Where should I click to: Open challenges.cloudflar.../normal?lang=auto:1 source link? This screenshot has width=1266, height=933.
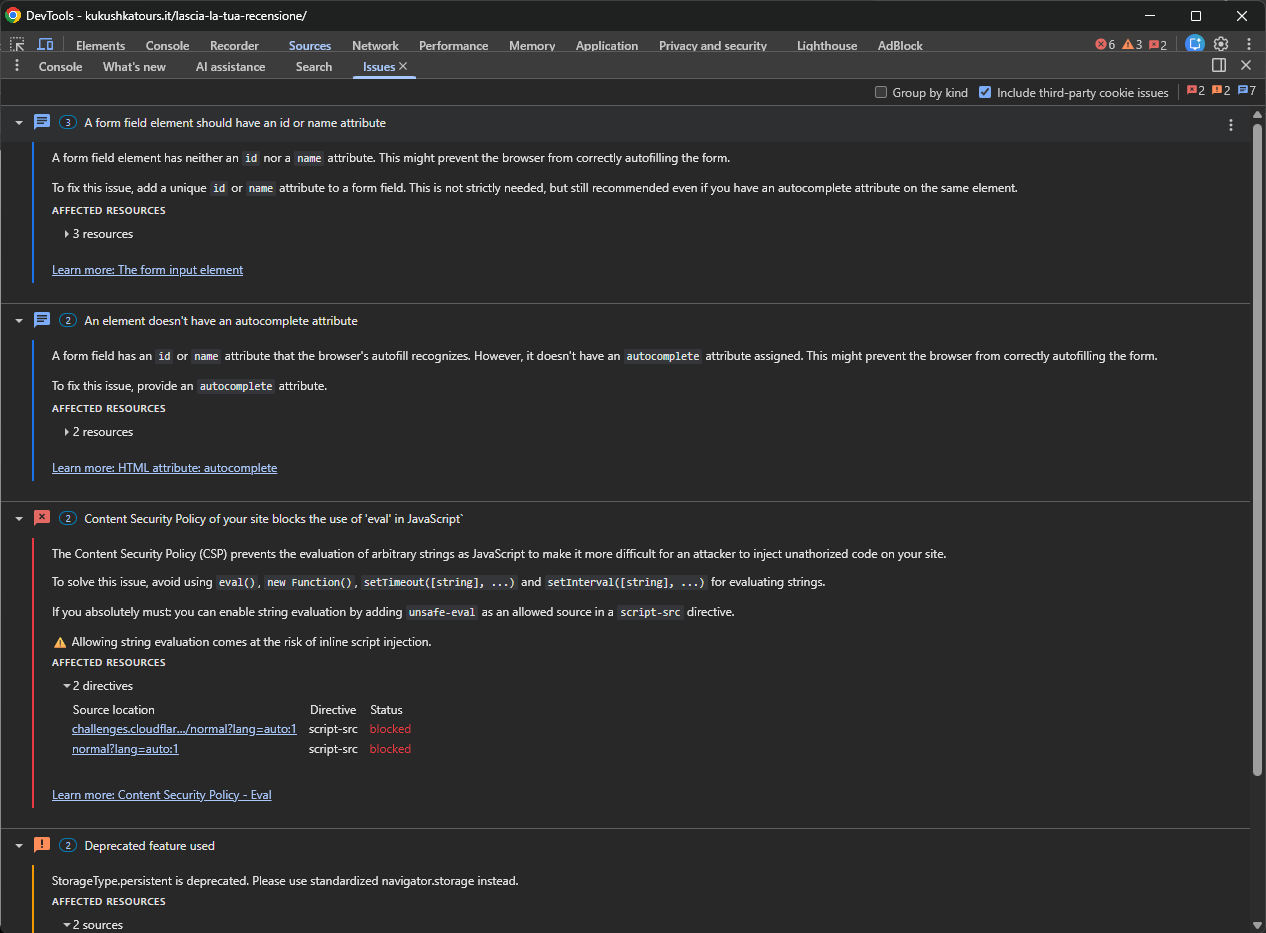click(184, 729)
